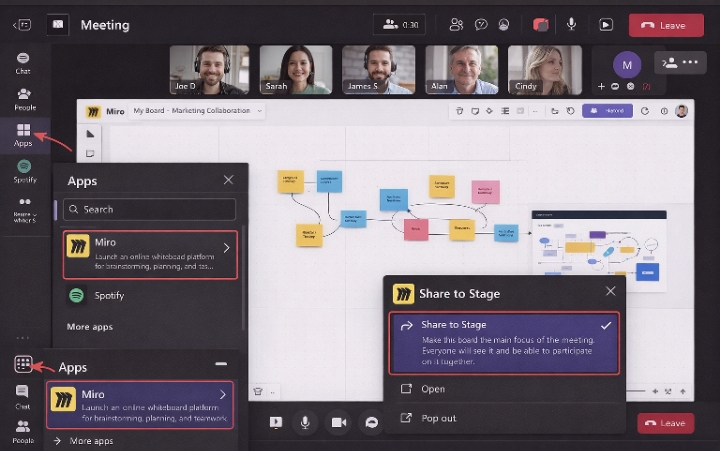This screenshot has width=720, height=451.
Task: Click the microphone icon in top meeting bar
Action: tap(572, 24)
